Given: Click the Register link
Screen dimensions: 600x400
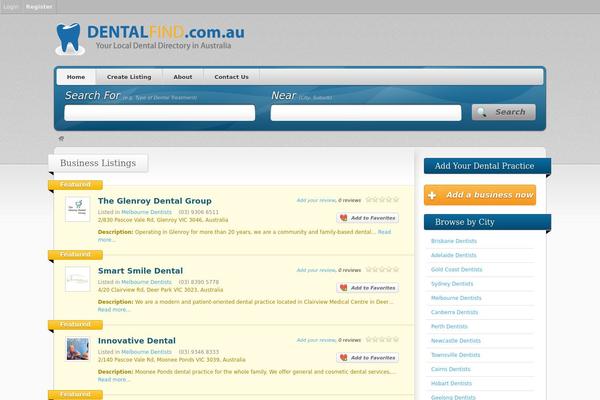Looking at the screenshot, I should click(x=39, y=7).
